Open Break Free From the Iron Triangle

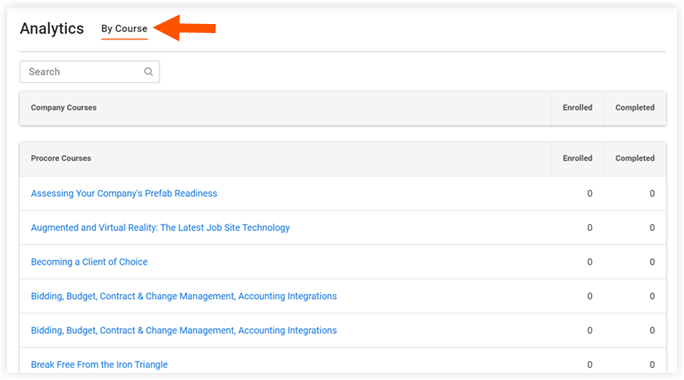[99, 364]
